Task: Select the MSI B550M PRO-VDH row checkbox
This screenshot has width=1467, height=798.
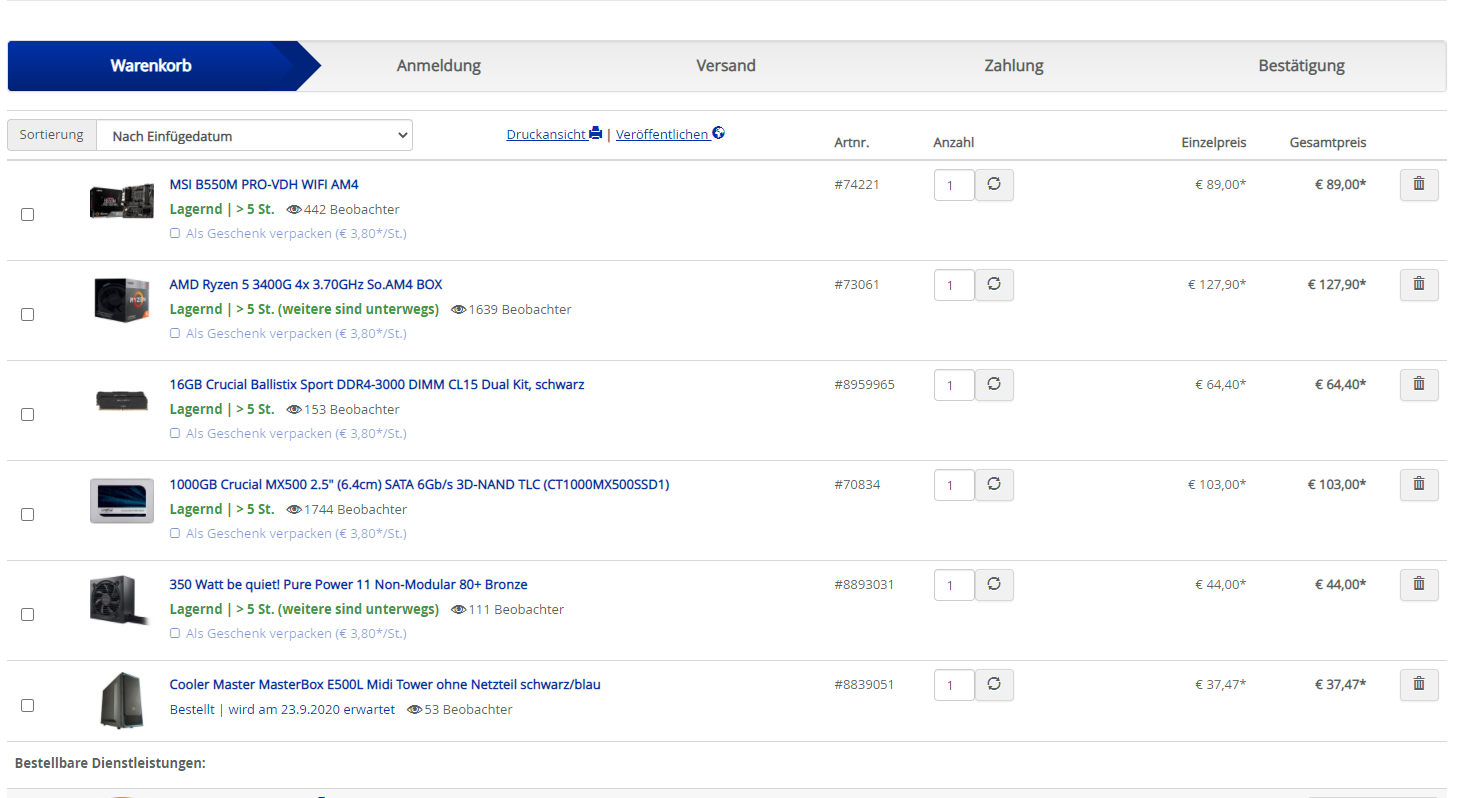Action: tap(28, 214)
